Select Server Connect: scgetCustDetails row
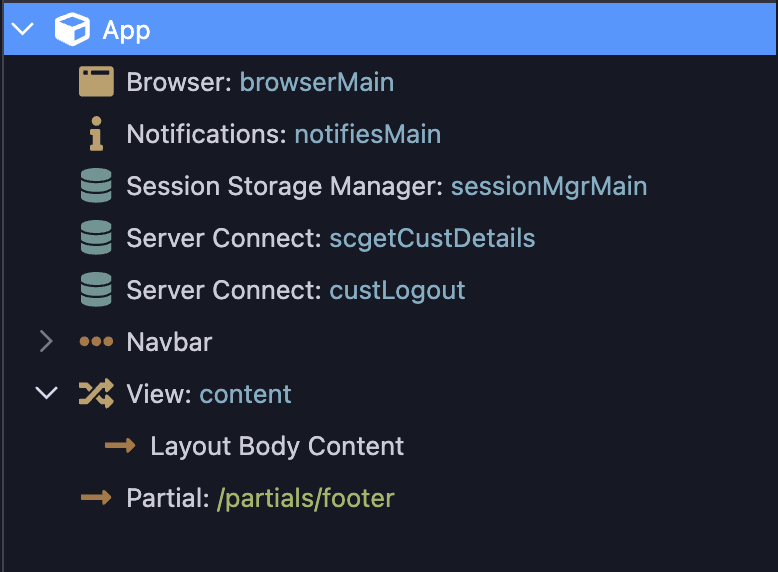 pyautogui.click(x=330, y=238)
